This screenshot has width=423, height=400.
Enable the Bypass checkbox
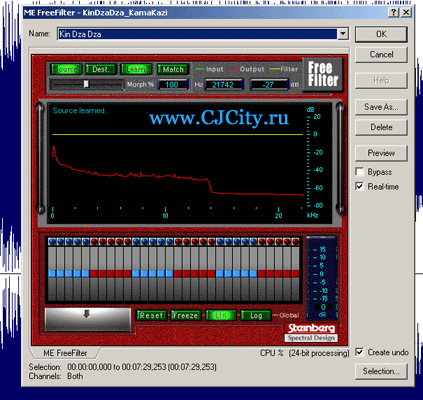(x=360, y=172)
